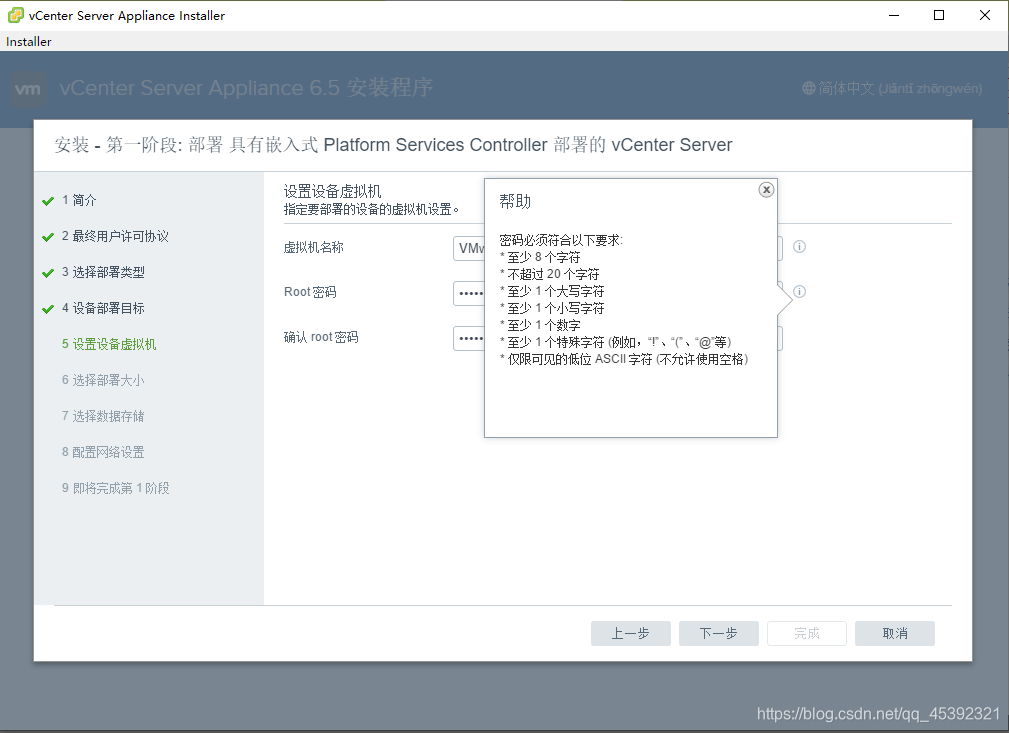Select step 8 配置网络设置
This screenshot has height=733, width=1009.
tap(103, 452)
